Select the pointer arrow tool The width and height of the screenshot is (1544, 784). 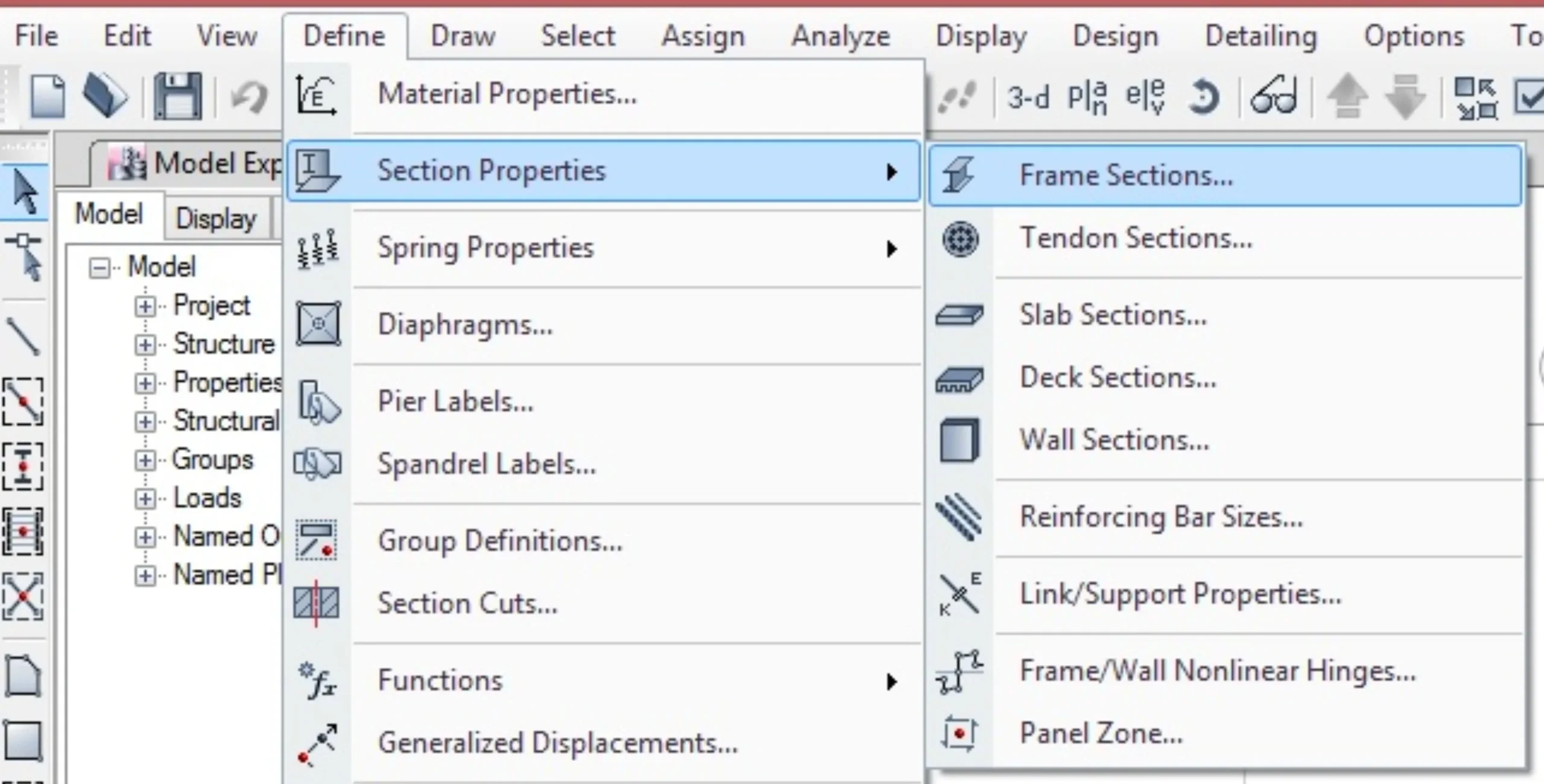[24, 192]
